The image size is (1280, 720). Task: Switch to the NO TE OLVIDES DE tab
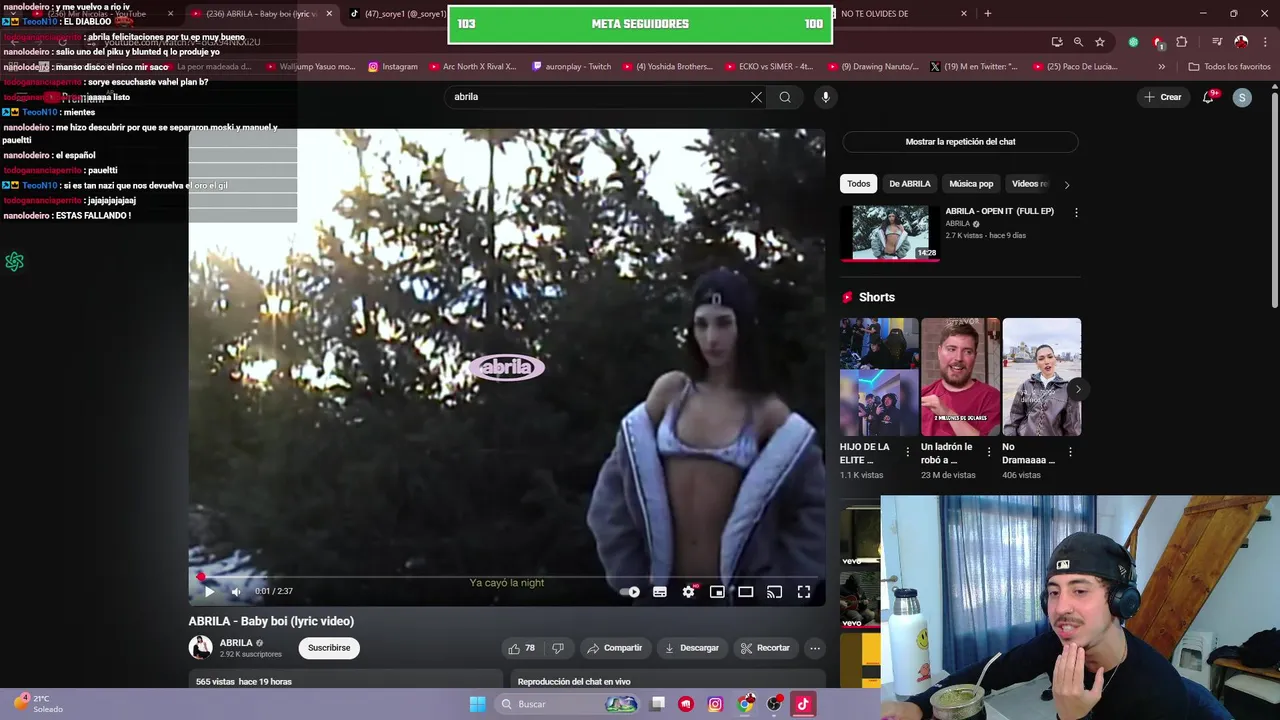[895, 14]
